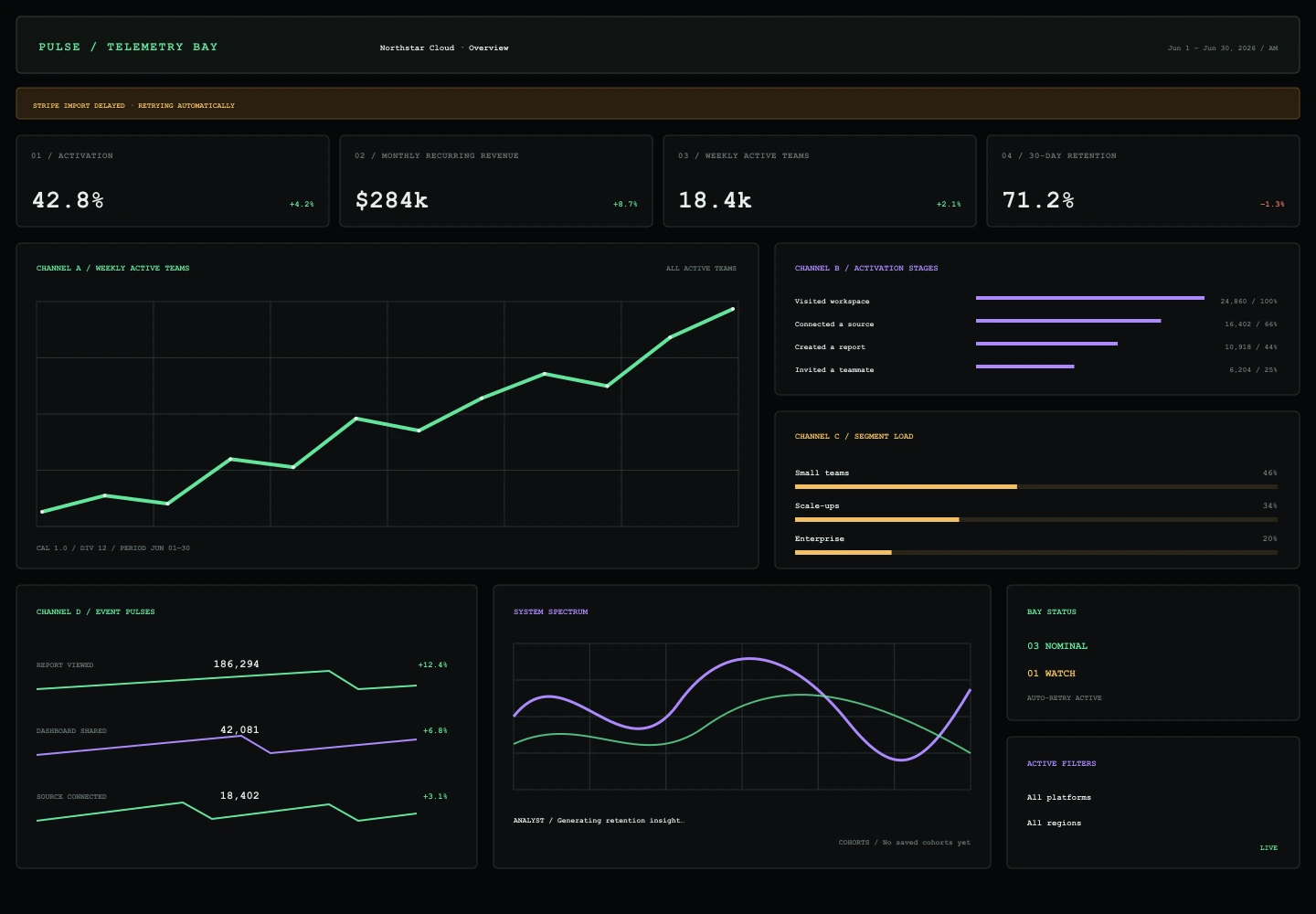Click the +6.8% dashboard shared change
Image resolution: width=1316 pixels, height=914 pixels.
point(435,730)
